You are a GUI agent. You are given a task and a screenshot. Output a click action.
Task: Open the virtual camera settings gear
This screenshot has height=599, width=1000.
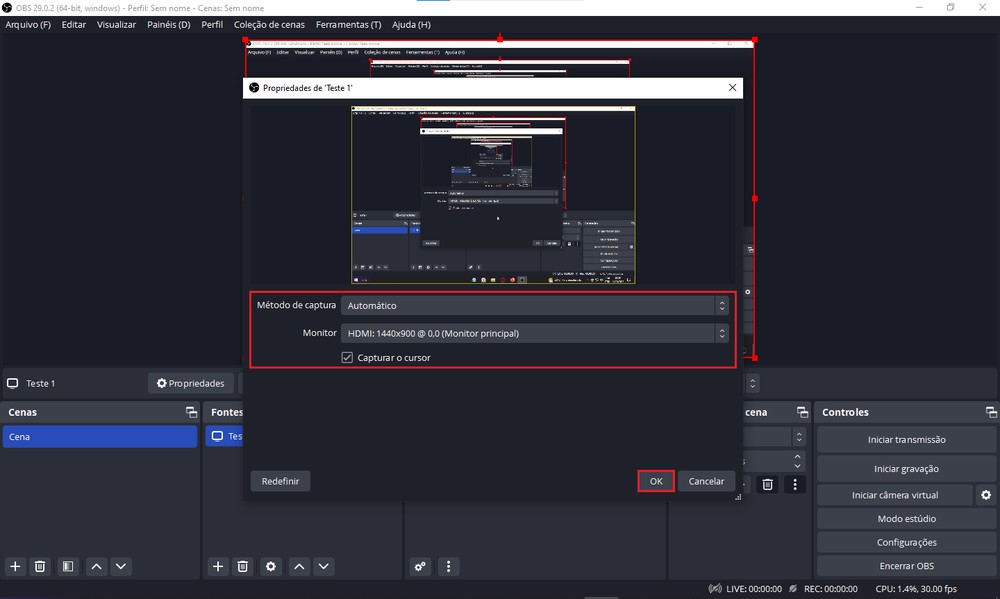pyautogui.click(x=986, y=495)
